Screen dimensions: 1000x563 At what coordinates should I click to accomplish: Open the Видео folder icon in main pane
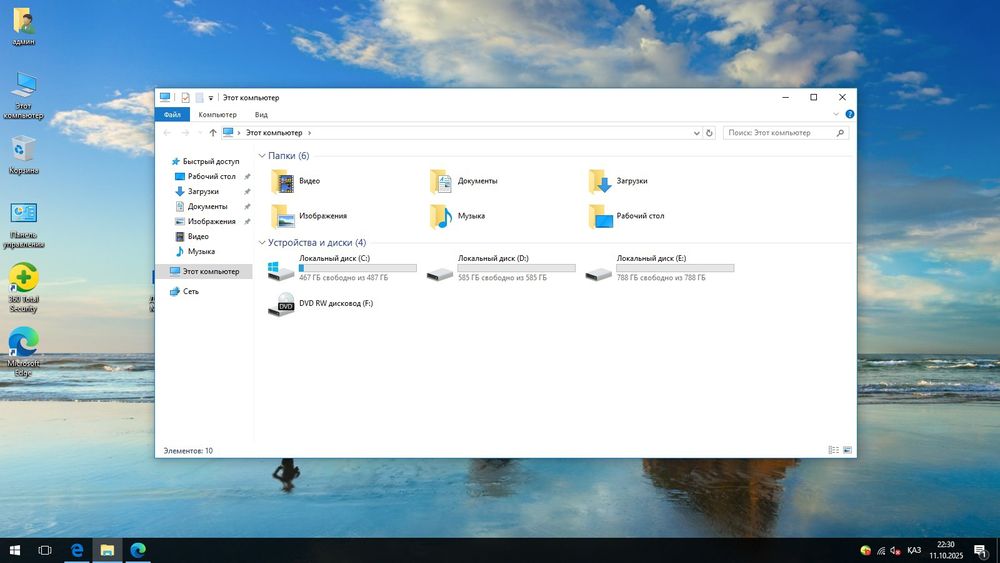tap(282, 181)
